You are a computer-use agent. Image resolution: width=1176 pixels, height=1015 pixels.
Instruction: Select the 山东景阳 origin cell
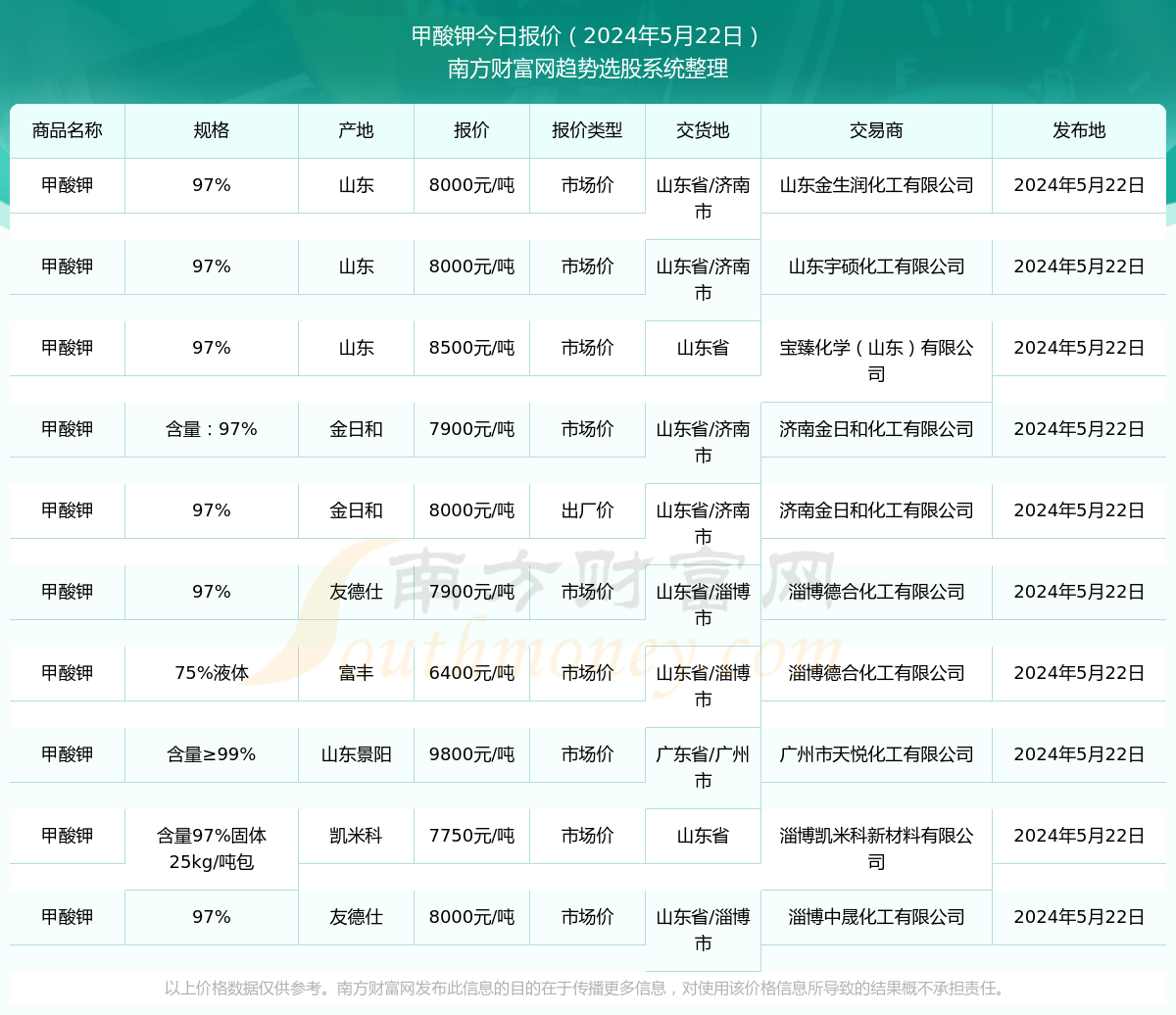(x=357, y=754)
